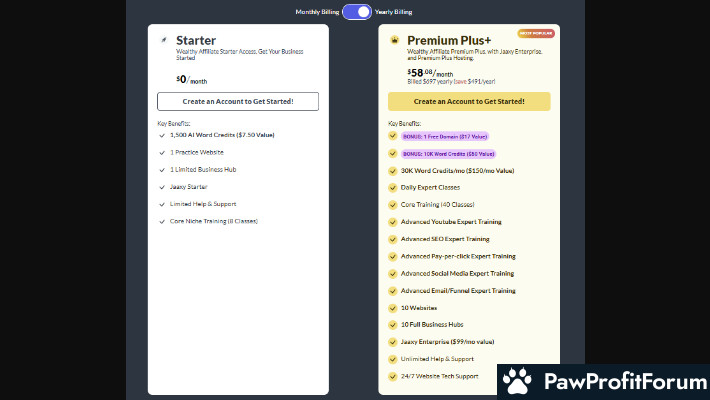The width and height of the screenshot is (710, 400).
Task: Click Starter's Create an Account button
Action: (x=238, y=101)
